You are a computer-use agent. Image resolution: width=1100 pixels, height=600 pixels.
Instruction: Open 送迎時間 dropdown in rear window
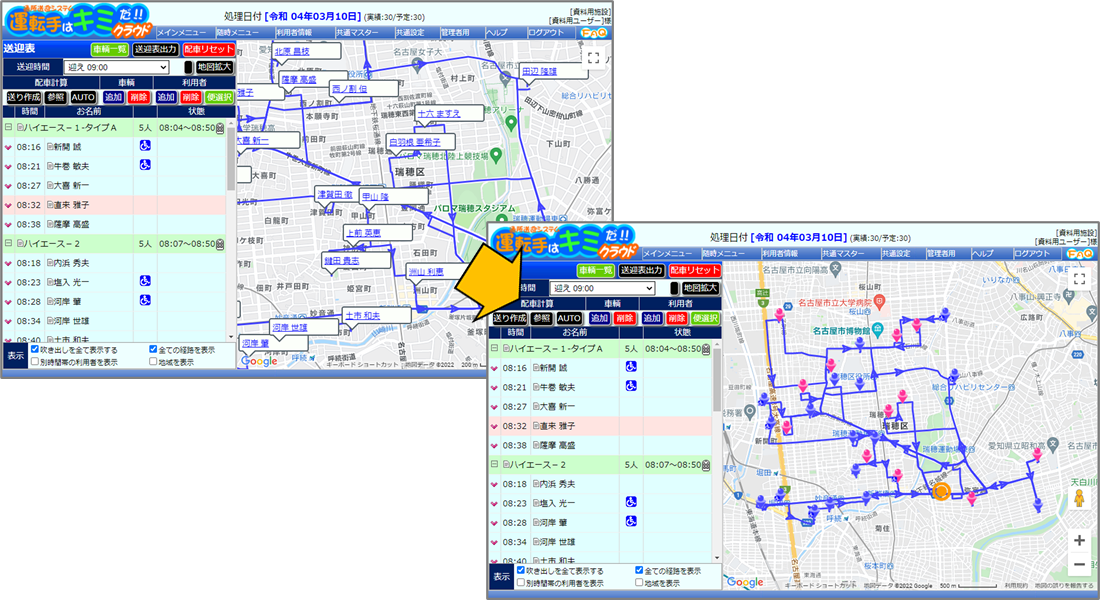(x=116, y=67)
